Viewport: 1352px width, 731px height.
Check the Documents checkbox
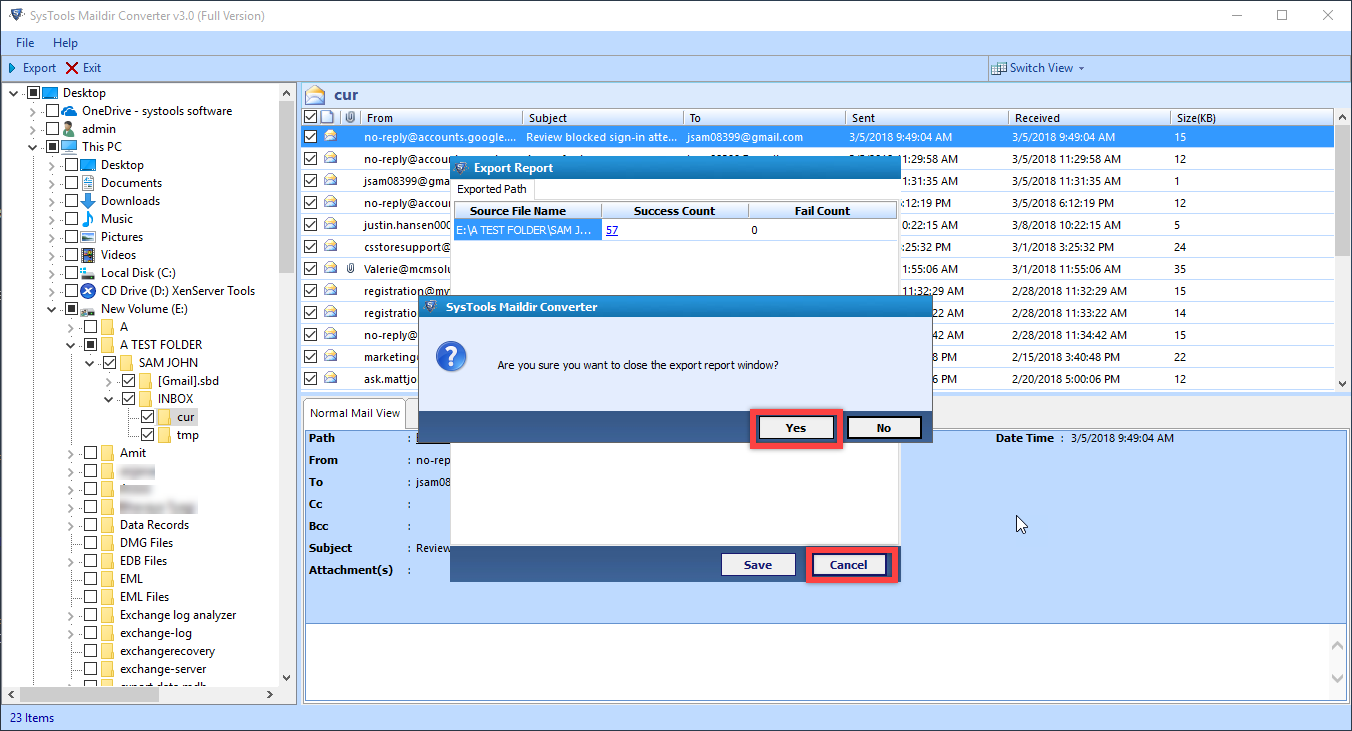coord(71,183)
